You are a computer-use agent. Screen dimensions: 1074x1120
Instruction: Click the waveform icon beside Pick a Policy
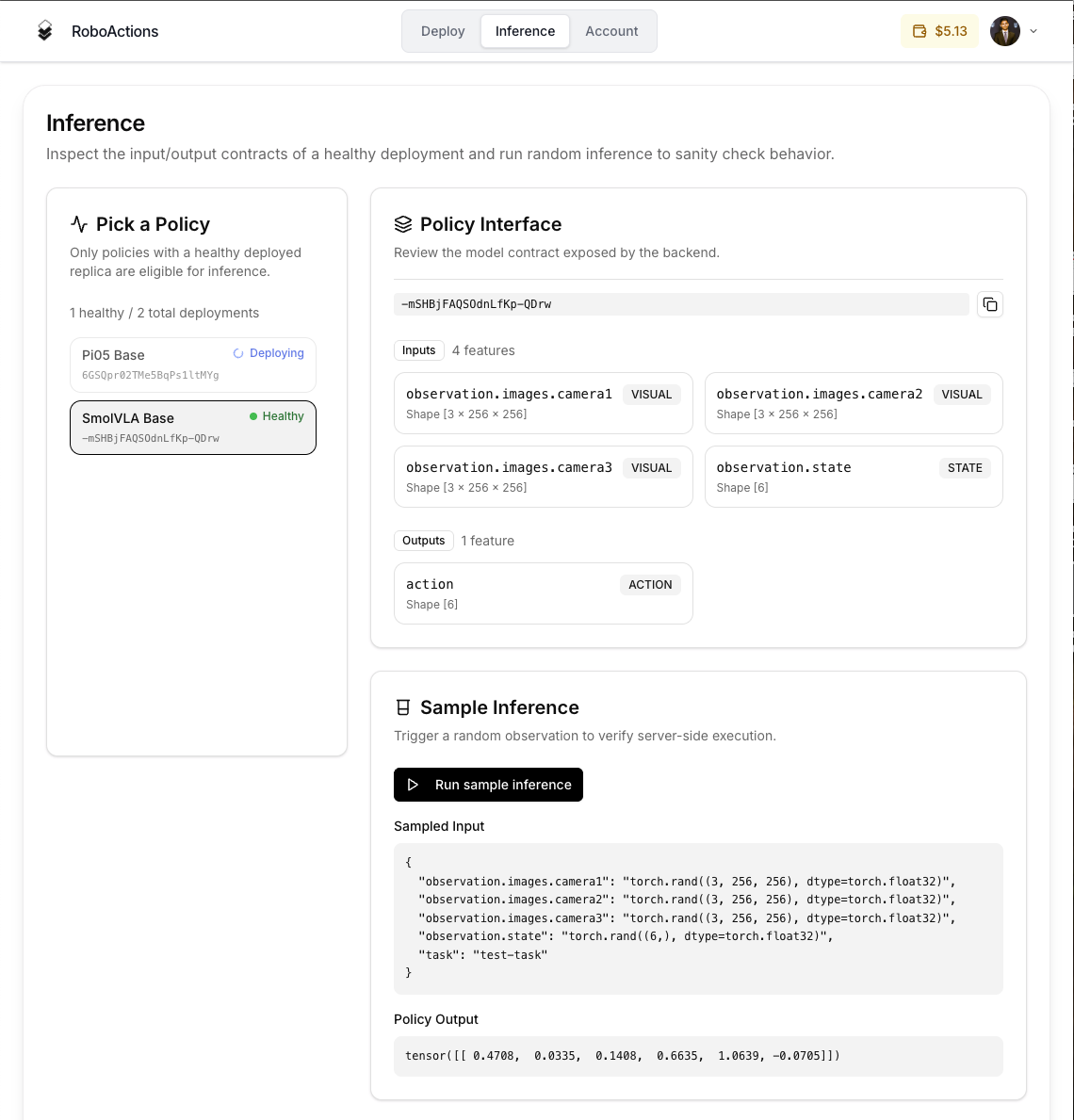[79, 223]
